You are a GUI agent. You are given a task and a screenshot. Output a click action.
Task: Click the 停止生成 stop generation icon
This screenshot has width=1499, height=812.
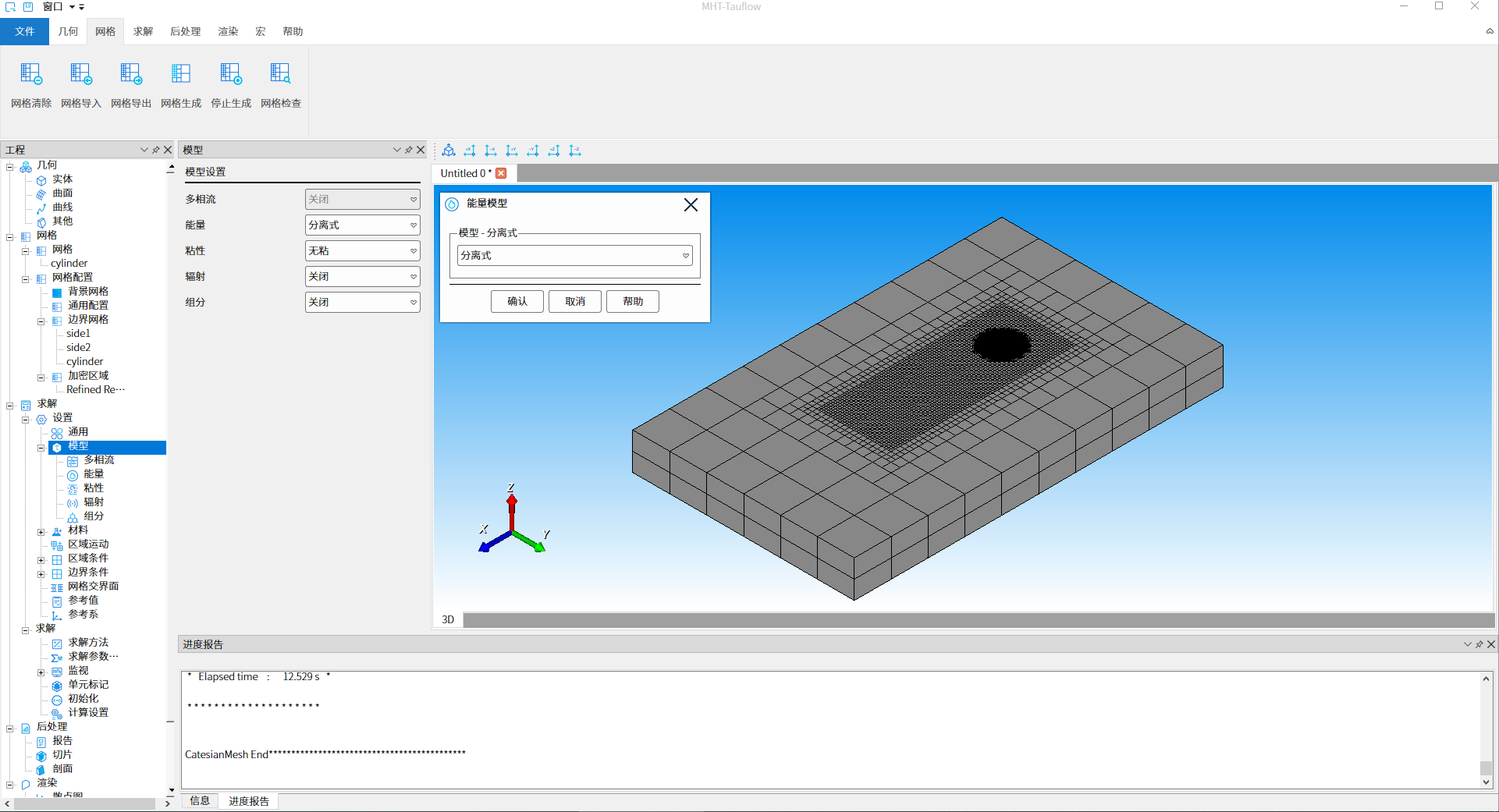(231, 75)
